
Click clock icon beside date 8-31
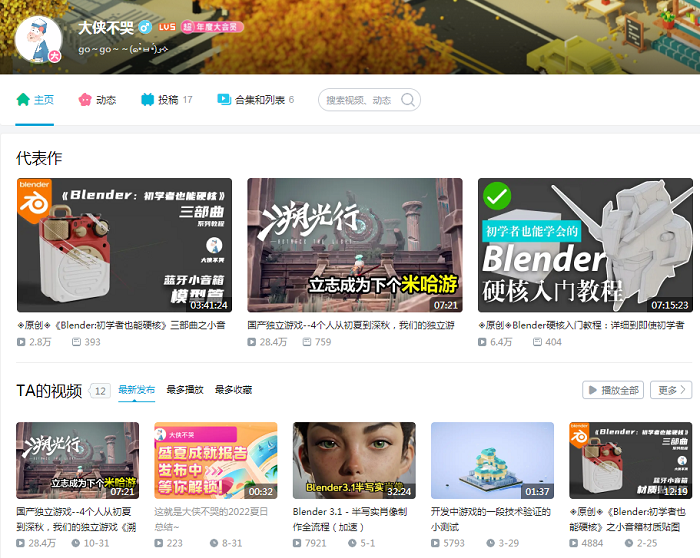[x=214, y=543]
